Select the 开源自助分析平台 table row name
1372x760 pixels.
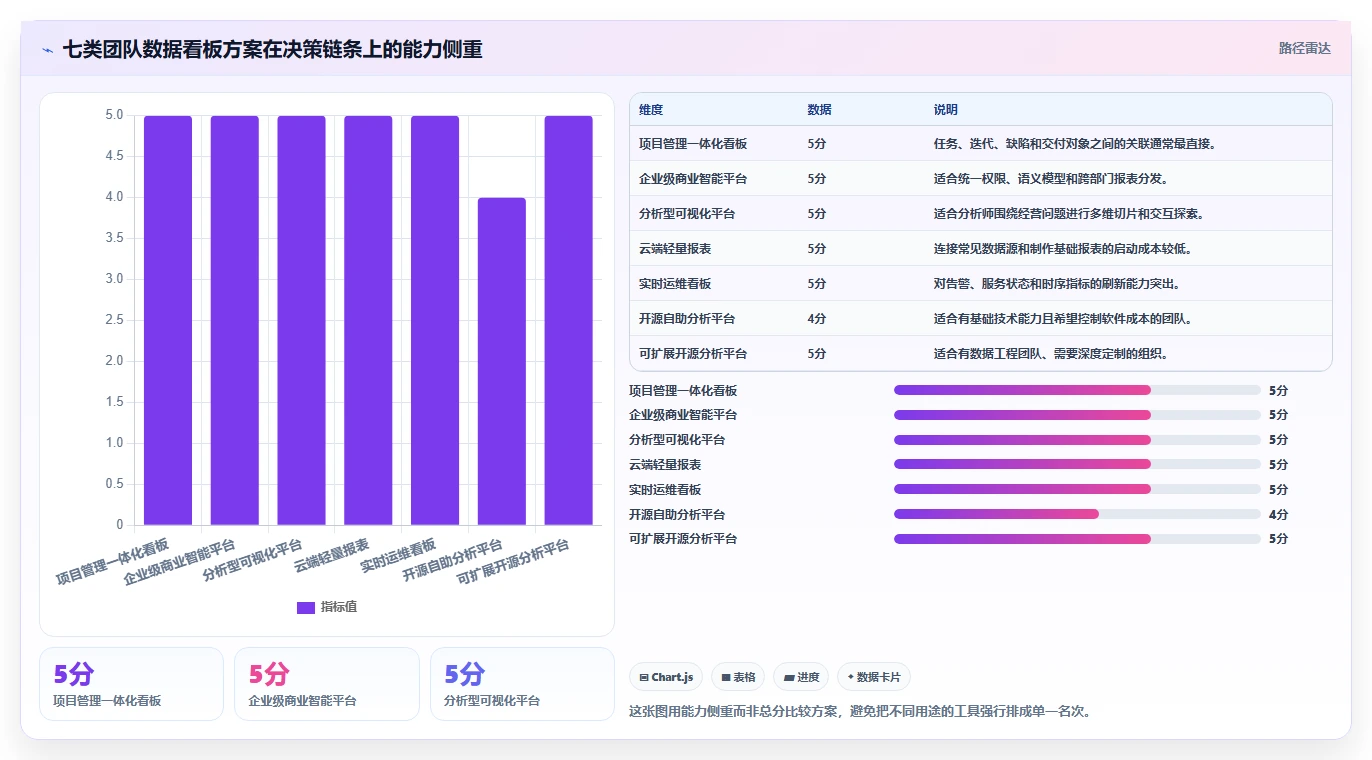[687, 319]
